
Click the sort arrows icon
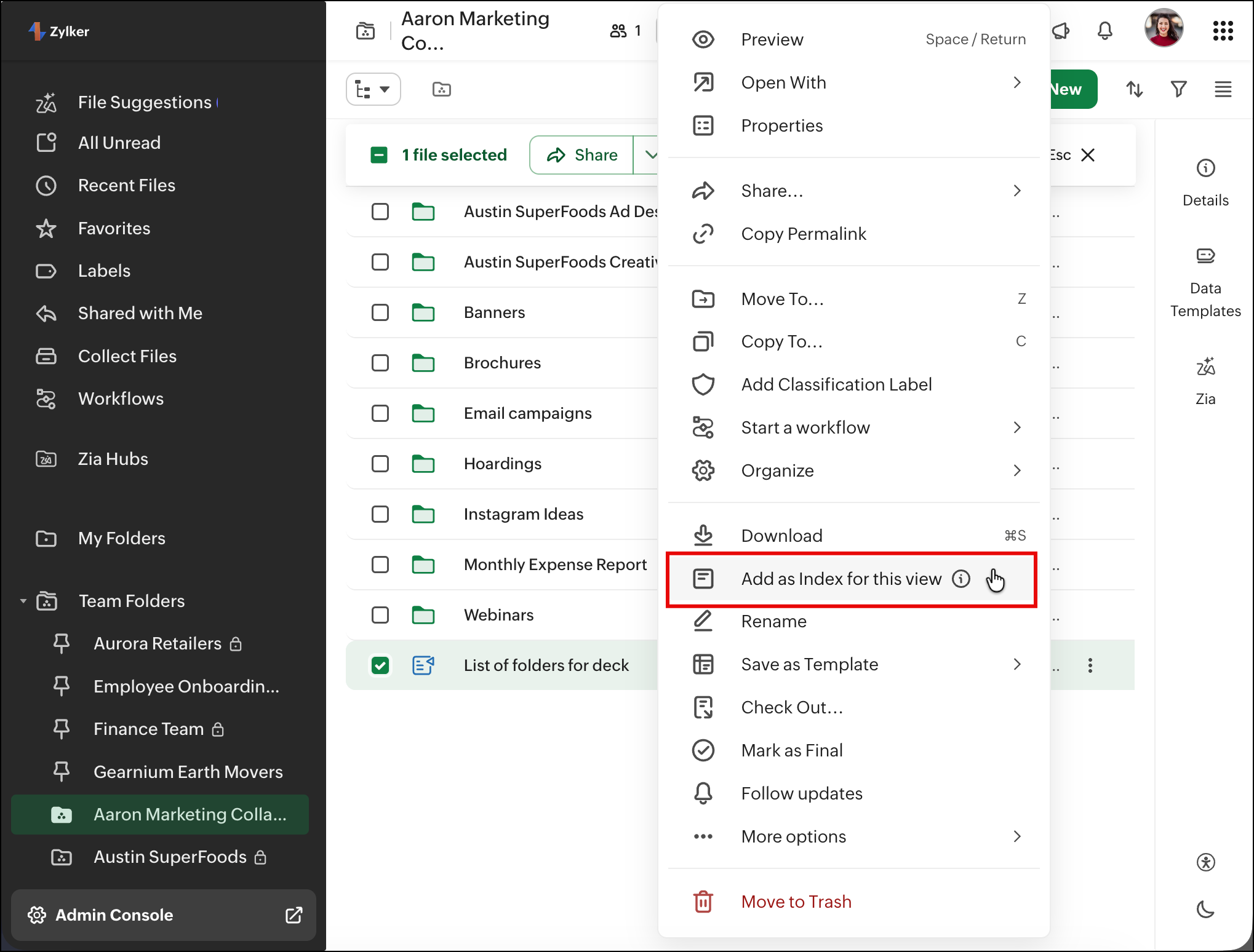1134,90
